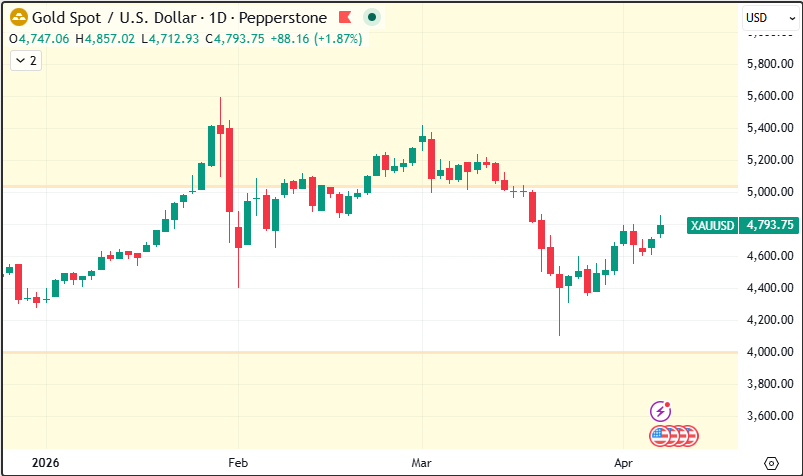Click the XAUUSD price scale label

click(712, 225)
